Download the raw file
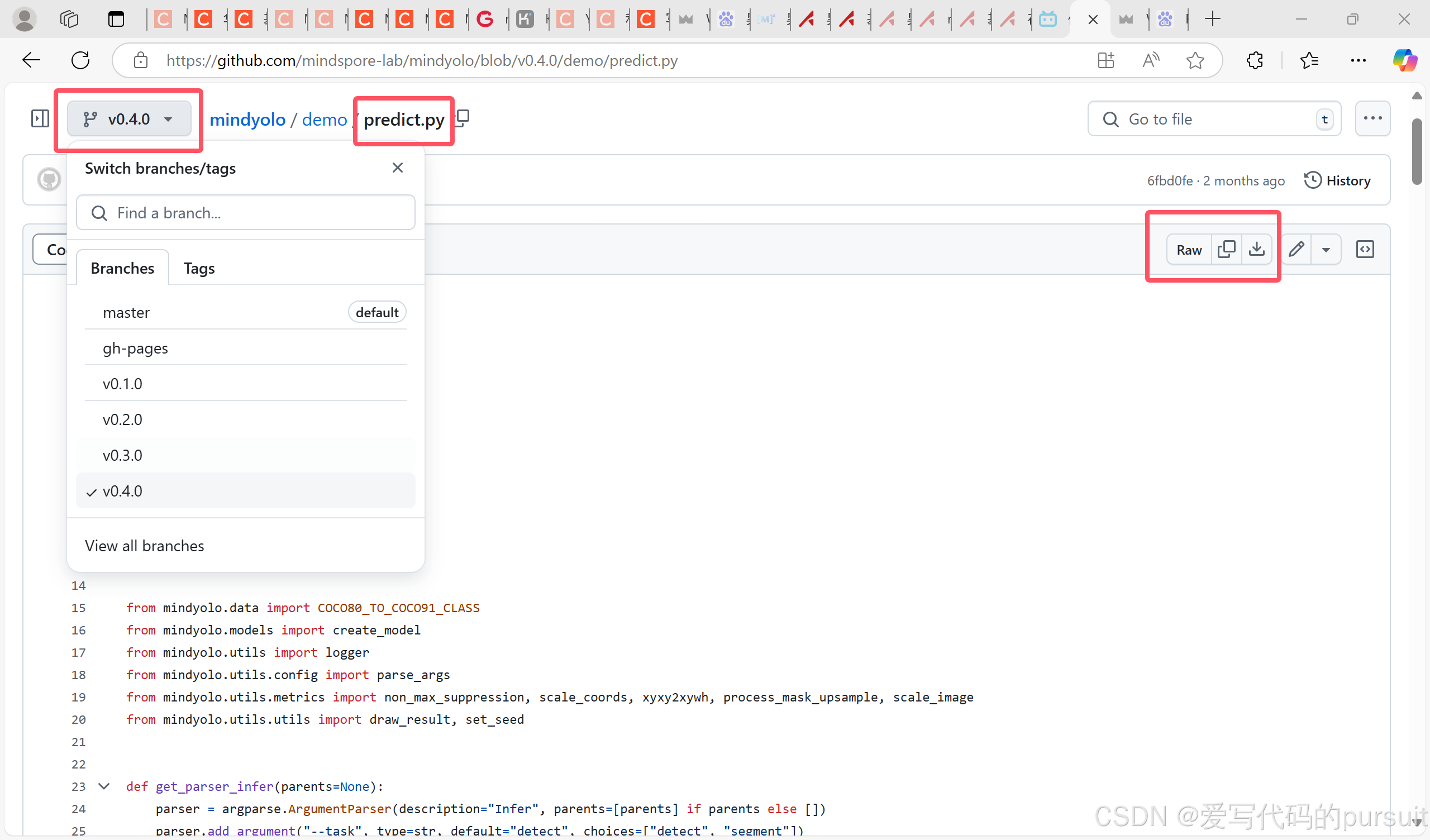Screen dimensions: 1430x840 [1256, 249]
